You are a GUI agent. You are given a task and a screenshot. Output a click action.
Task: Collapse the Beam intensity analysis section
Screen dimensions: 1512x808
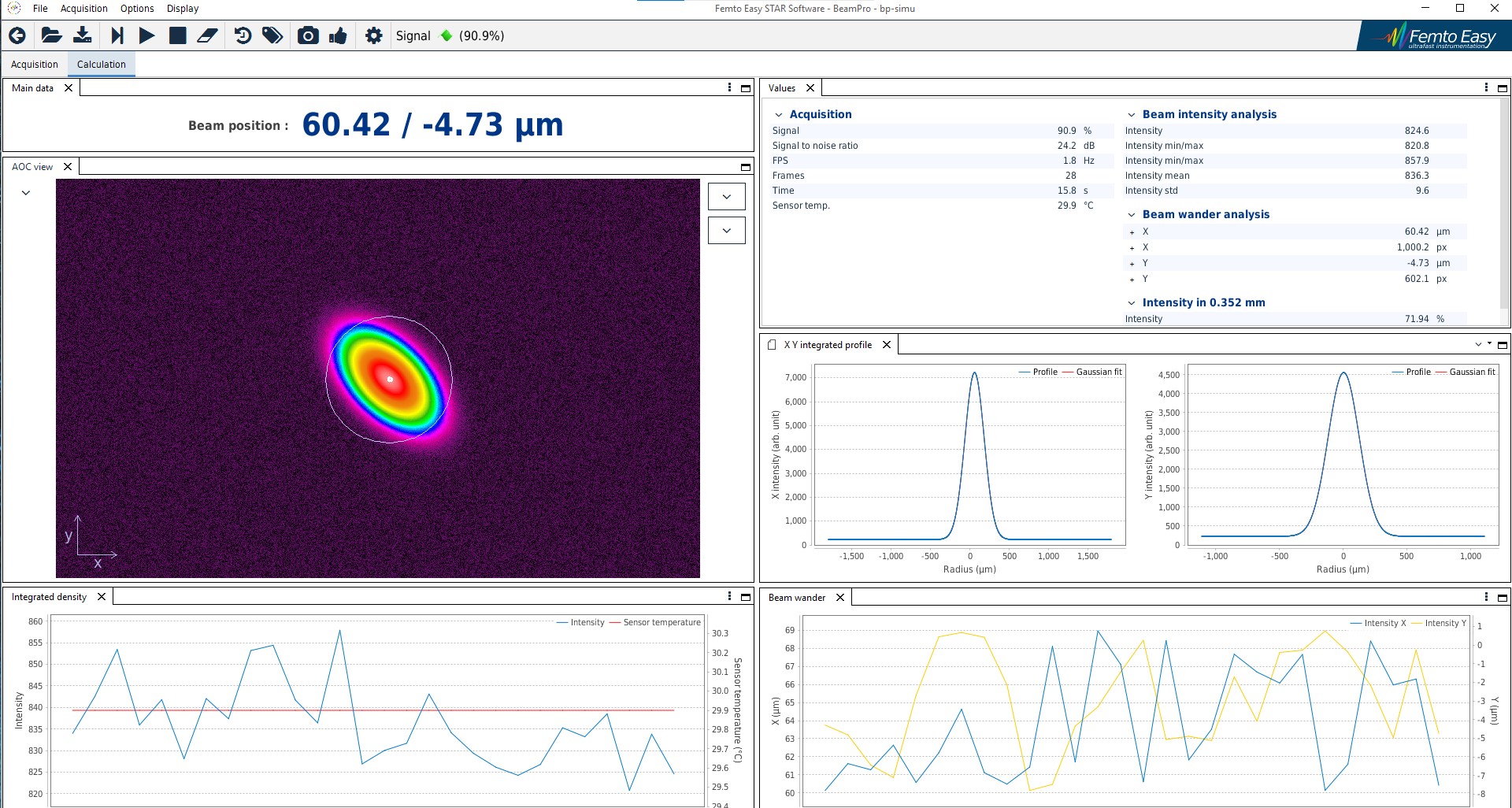coord(1132,115)
